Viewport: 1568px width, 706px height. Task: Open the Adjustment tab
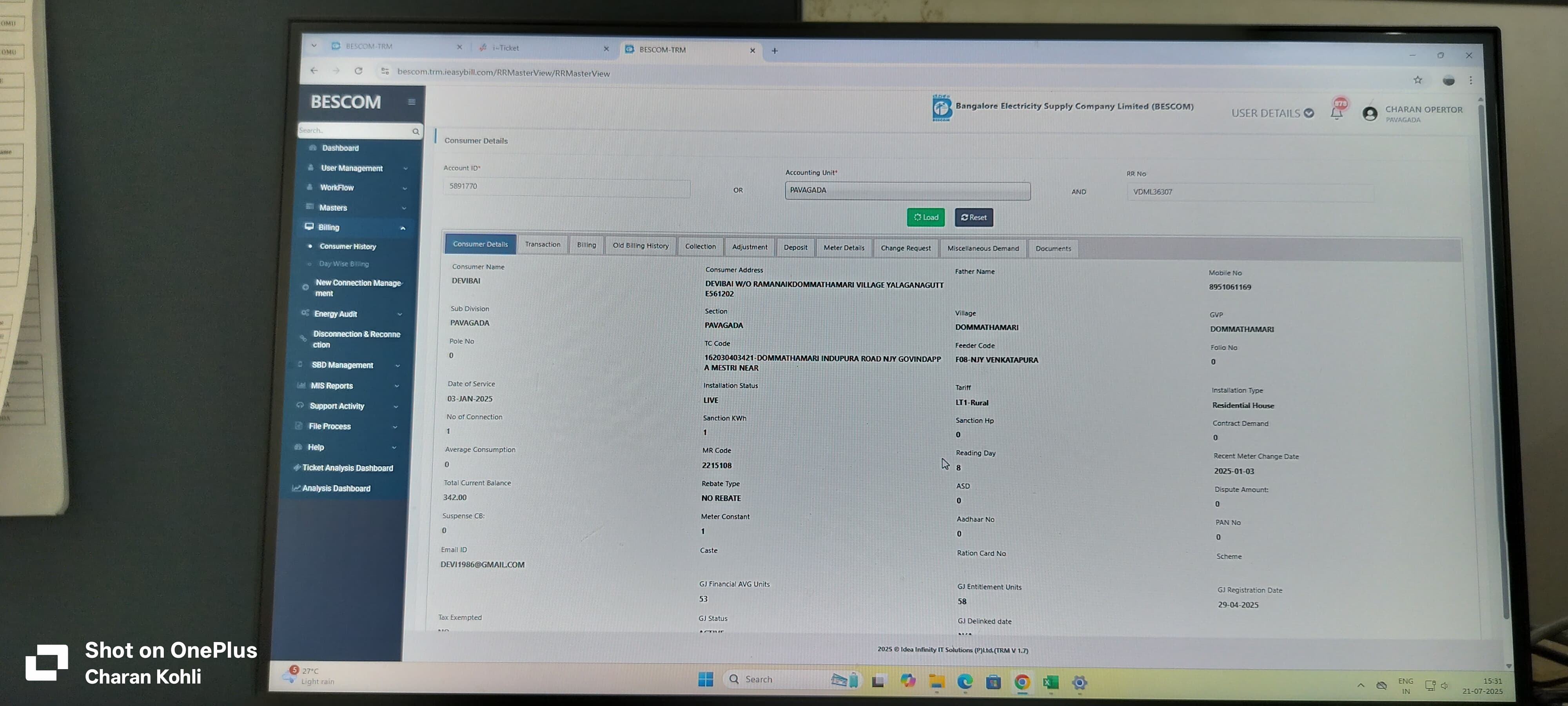point(749,247)
